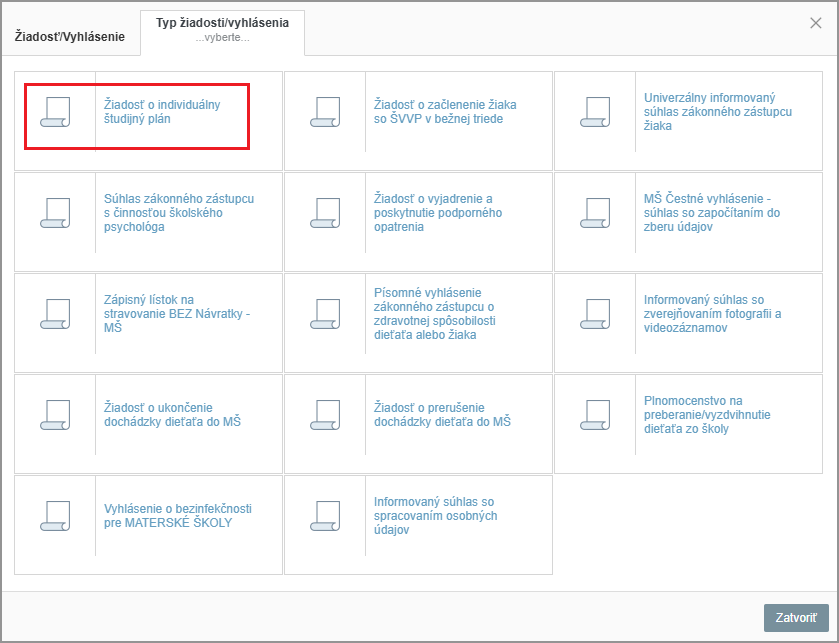Click scroll icon for Zápisný lístok na stravovanie

[x=55, y=314]
